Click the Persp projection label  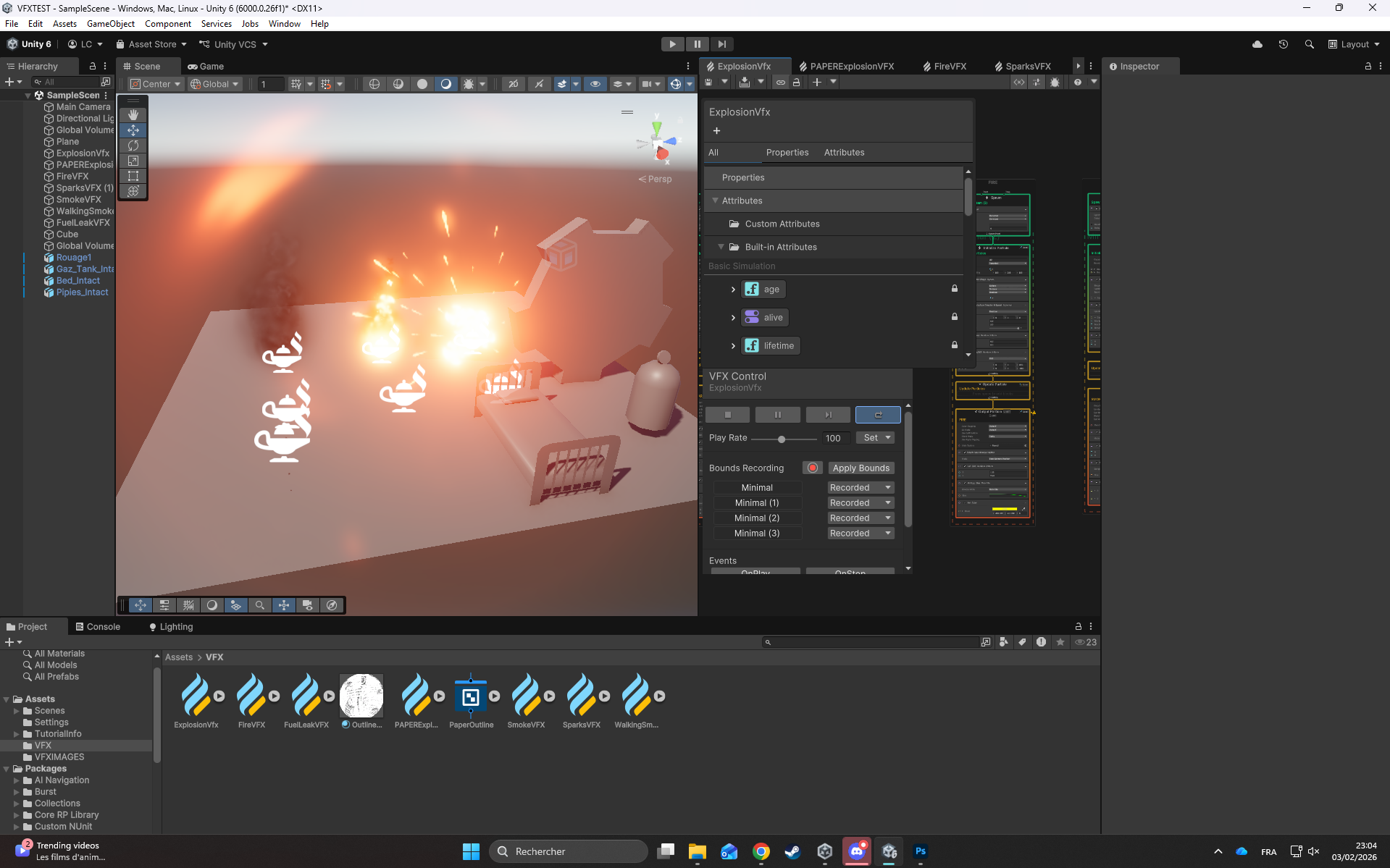point(655,180)
